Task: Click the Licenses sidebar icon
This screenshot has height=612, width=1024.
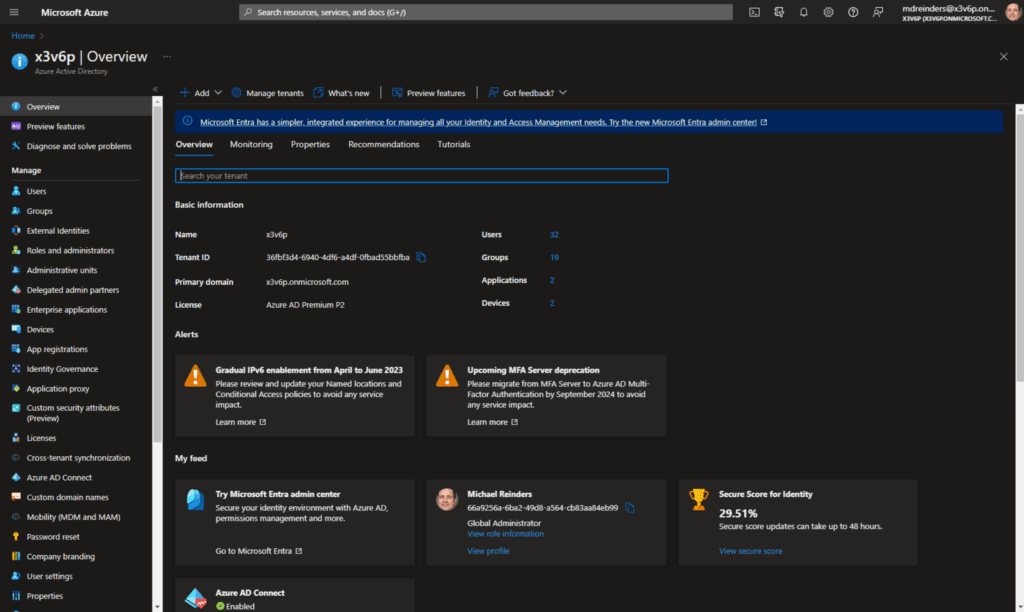Action: pyautogui.click(x=16, y=438)
